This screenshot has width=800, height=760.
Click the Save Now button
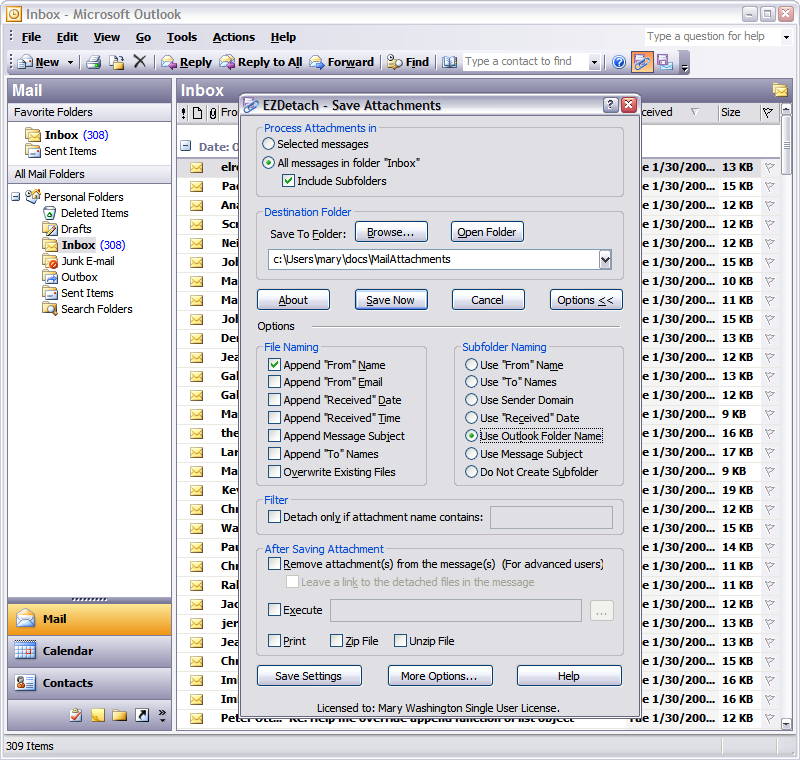391,300
